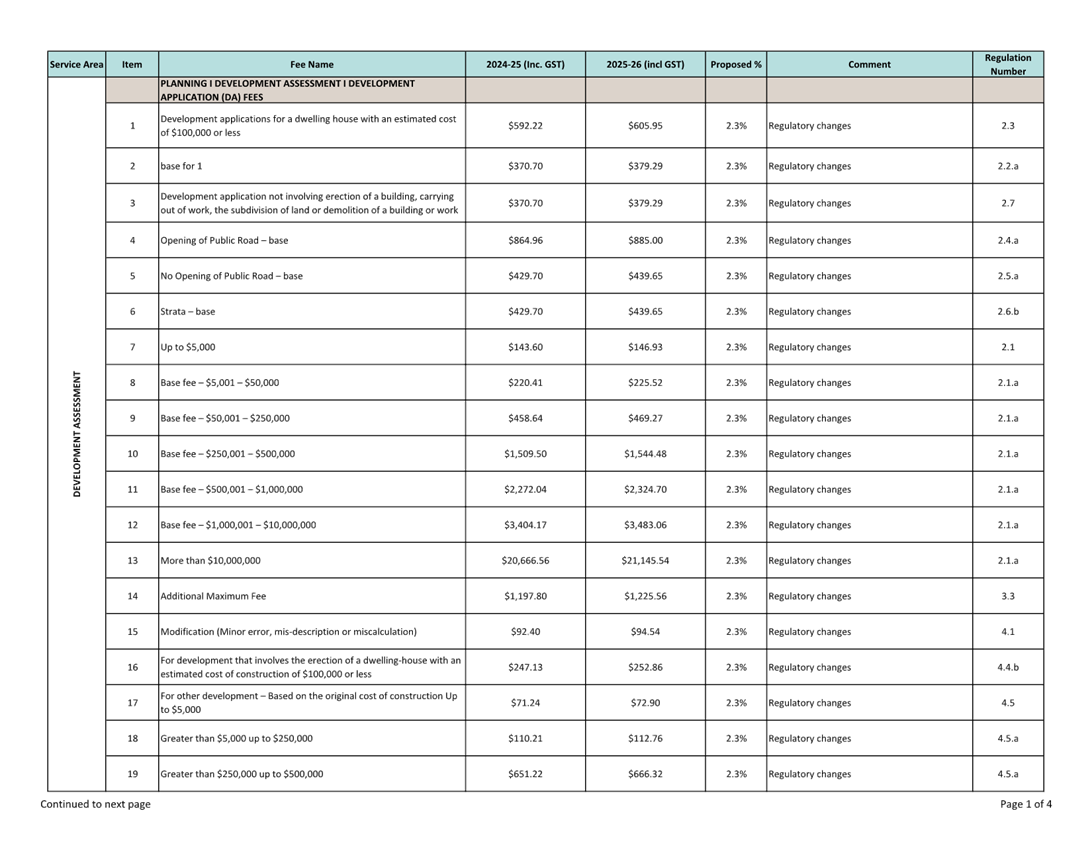Click the 'Service Area' column header
This screenshot has height=844, width=1092.
click(77, 64)
